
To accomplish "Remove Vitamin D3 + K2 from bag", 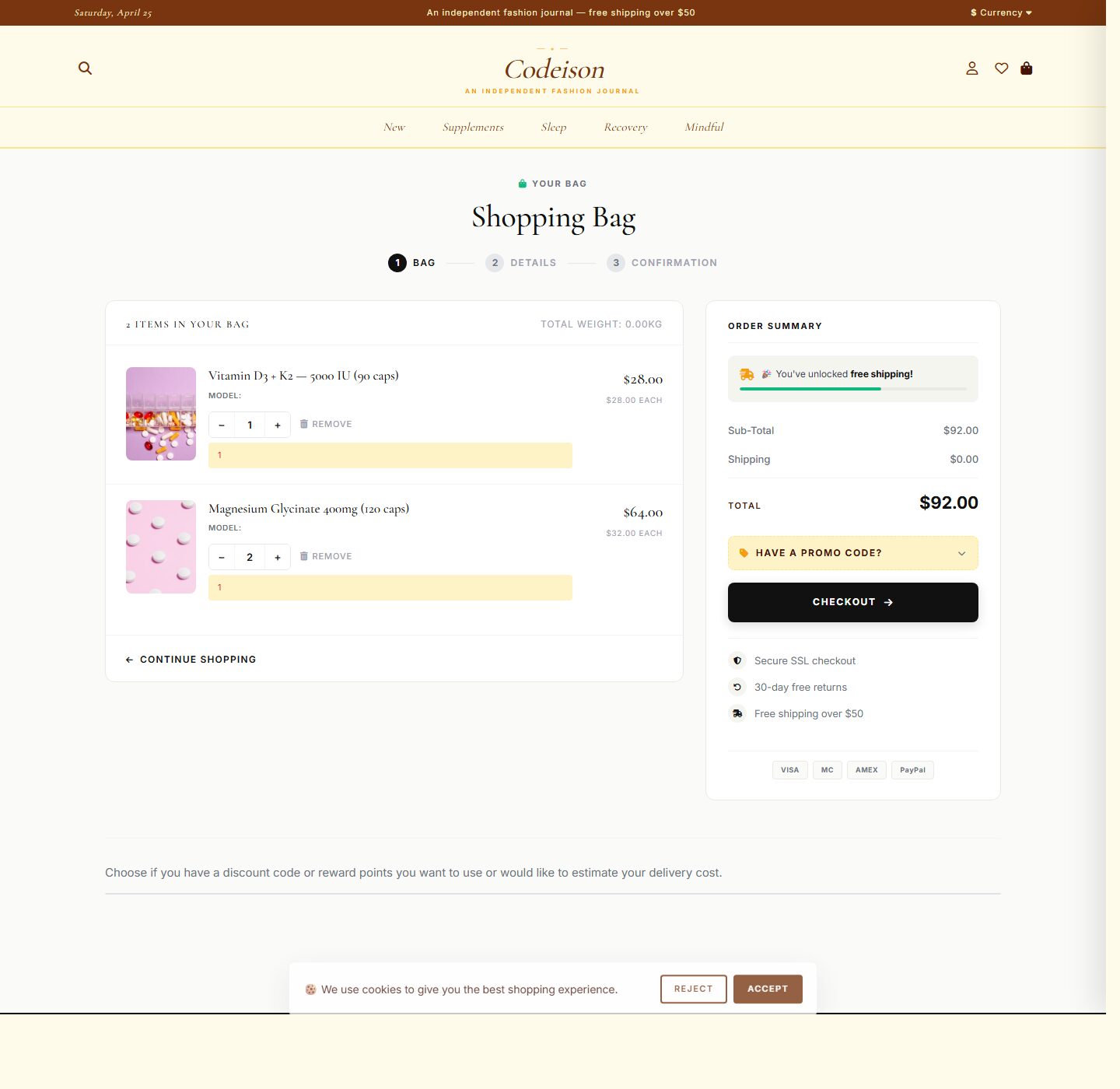I will coord(326,424).
